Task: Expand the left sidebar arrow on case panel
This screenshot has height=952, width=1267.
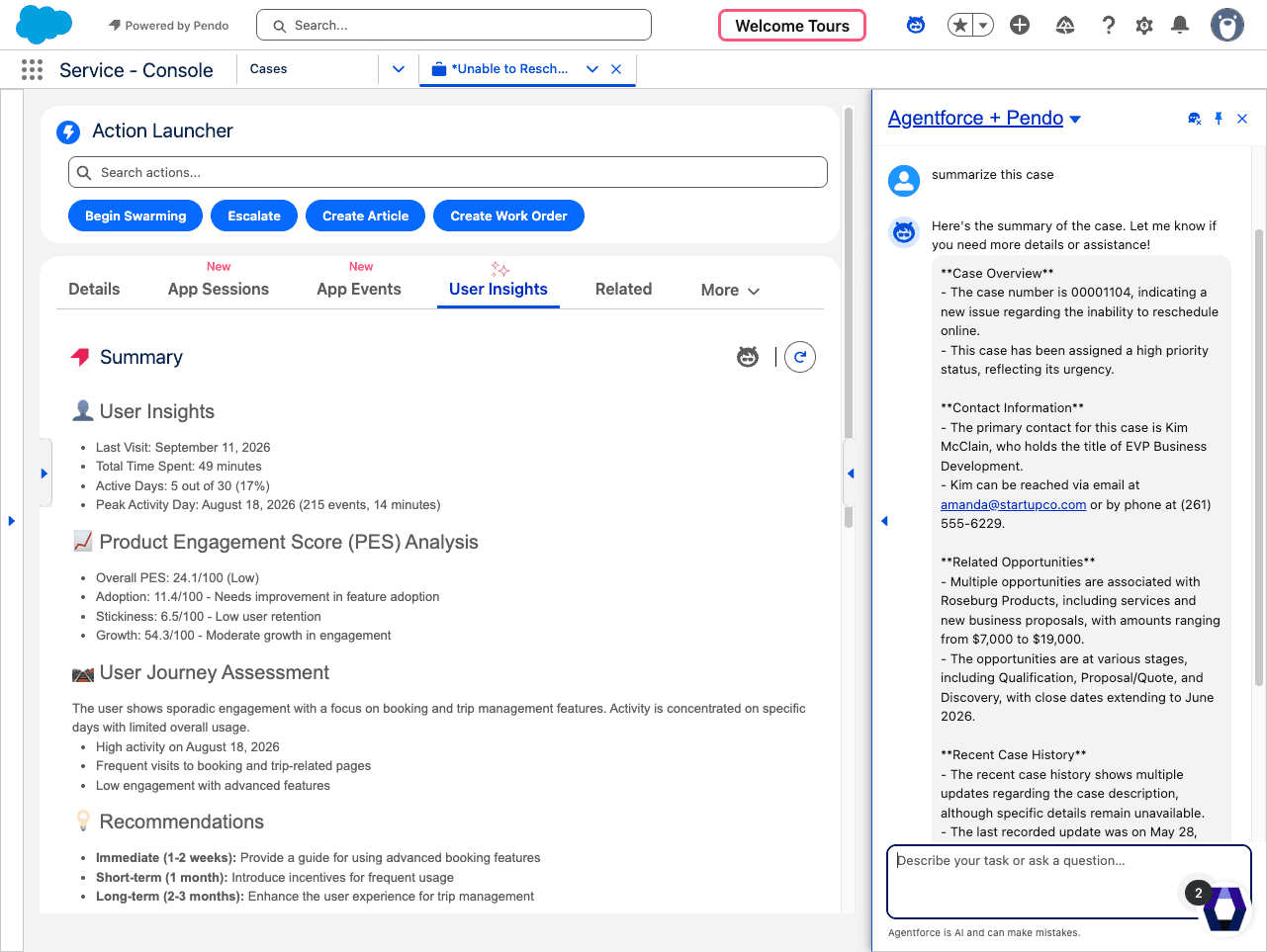Action: pyautogui.click(x=45, y=474)
